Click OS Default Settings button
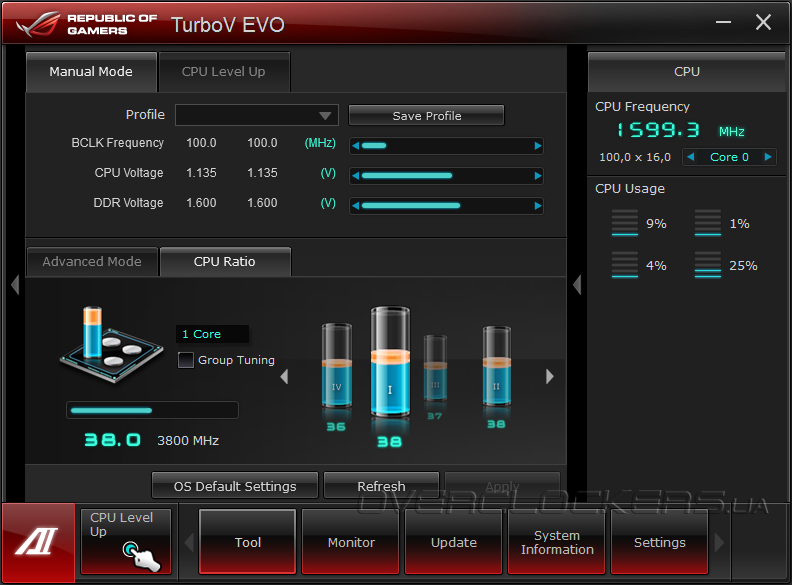The height and width of the screenshot is (585, 792). pos(235,486)
